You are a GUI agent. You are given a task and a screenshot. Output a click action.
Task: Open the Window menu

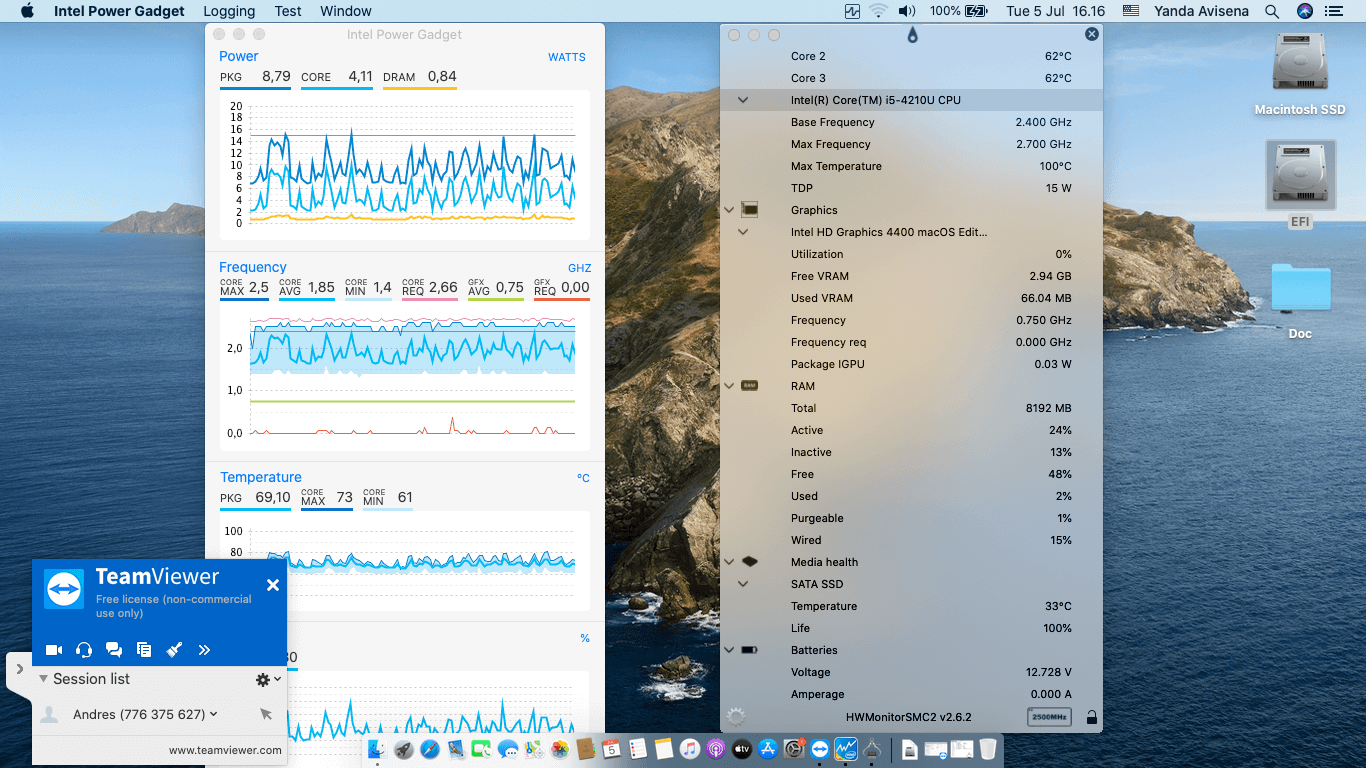point(346,11)
